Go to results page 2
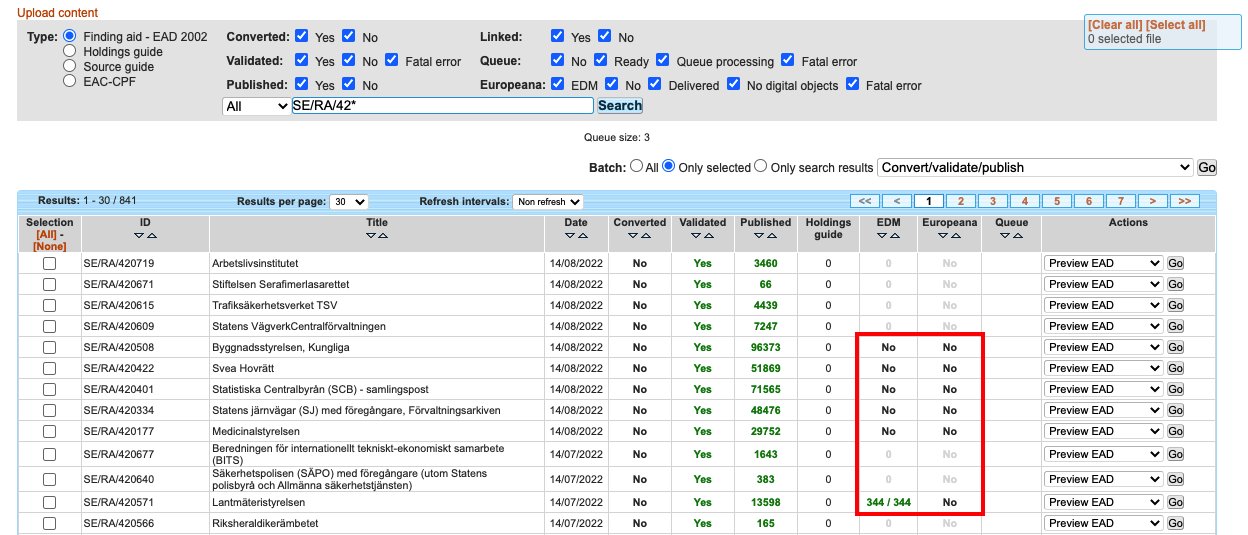 [x=961, y=201]
